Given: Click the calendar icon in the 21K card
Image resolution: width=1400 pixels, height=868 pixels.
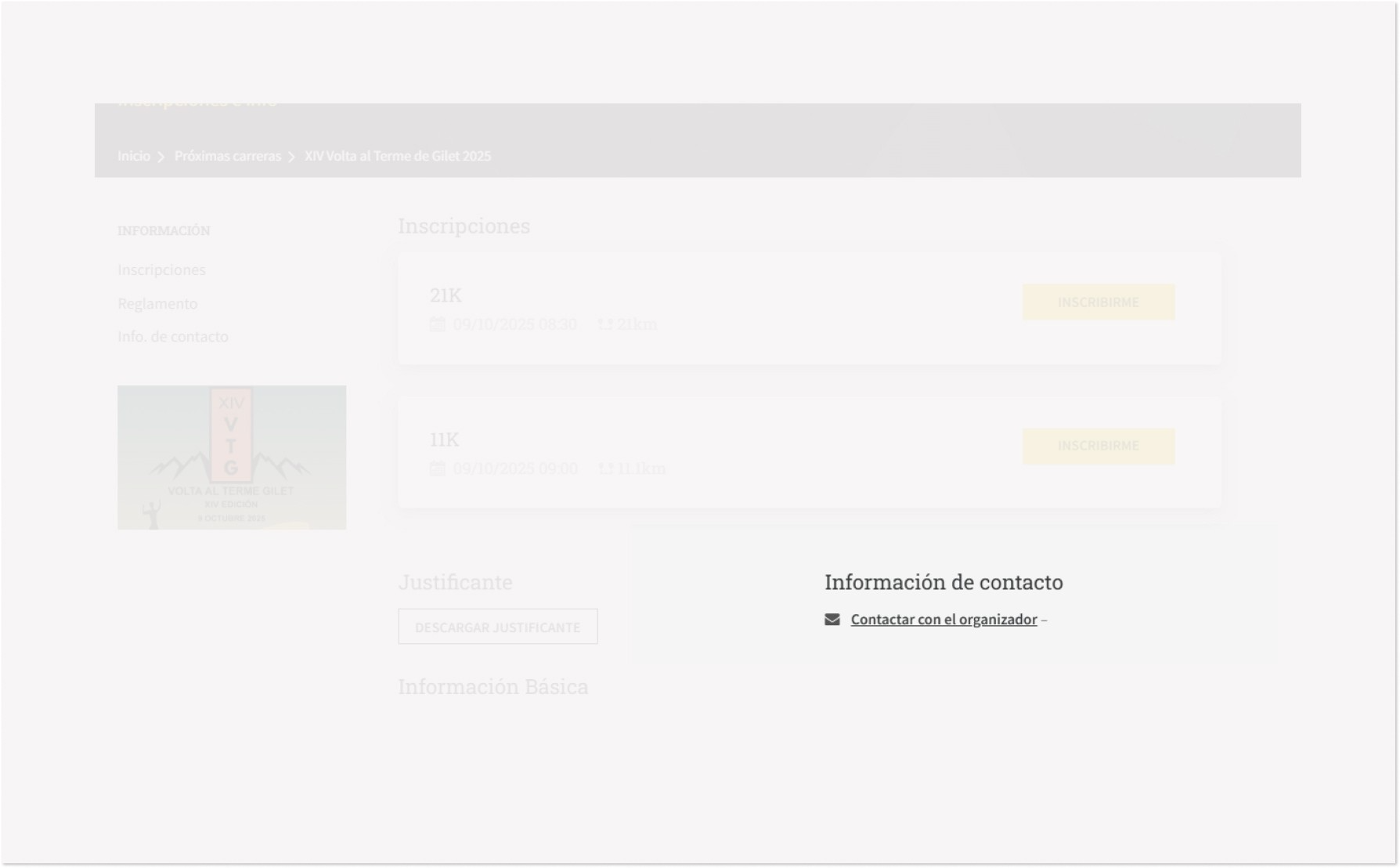Looking at the screenshot, I should (438, 324).
